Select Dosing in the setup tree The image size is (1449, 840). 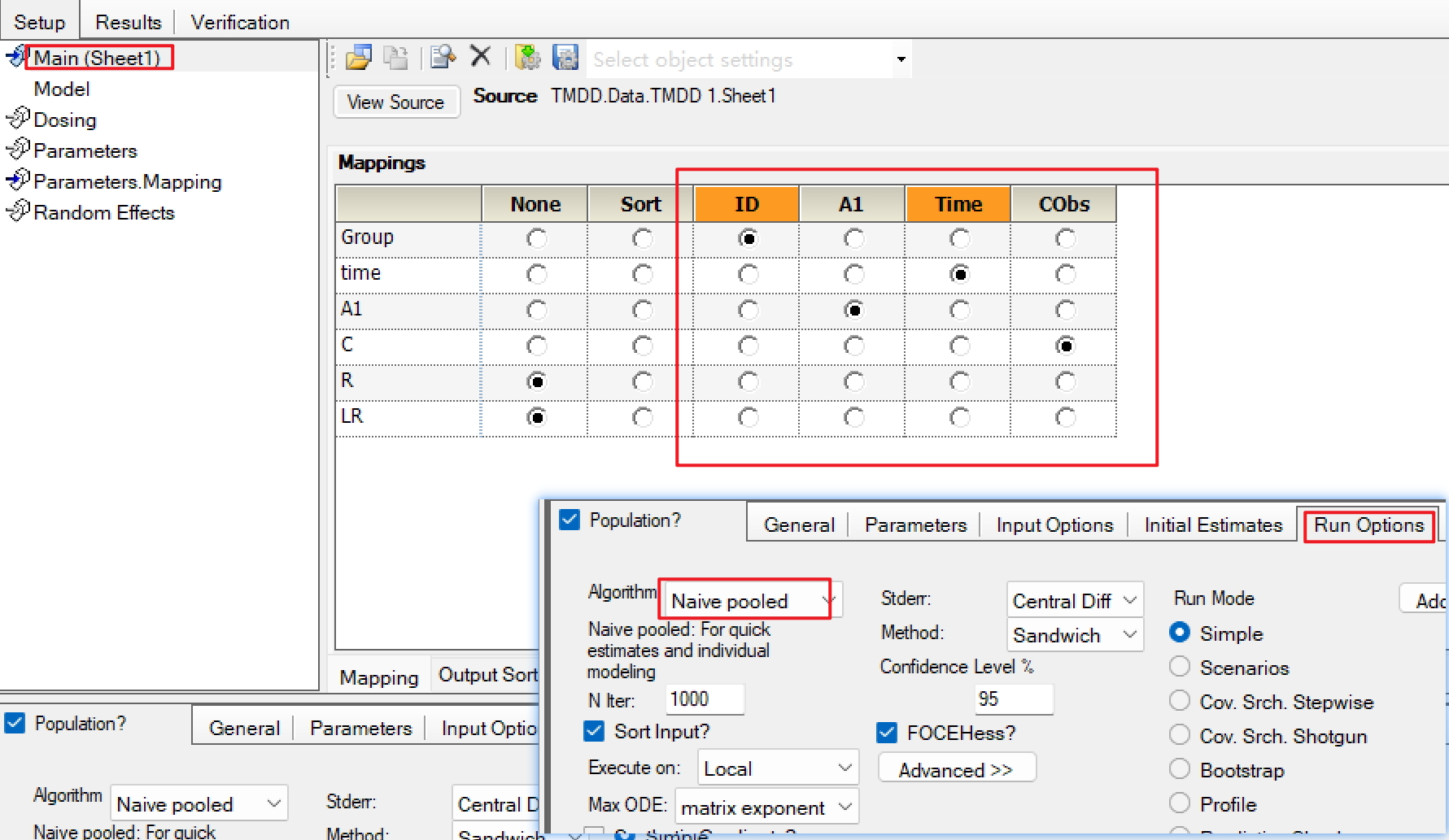[x=65, y=120]
